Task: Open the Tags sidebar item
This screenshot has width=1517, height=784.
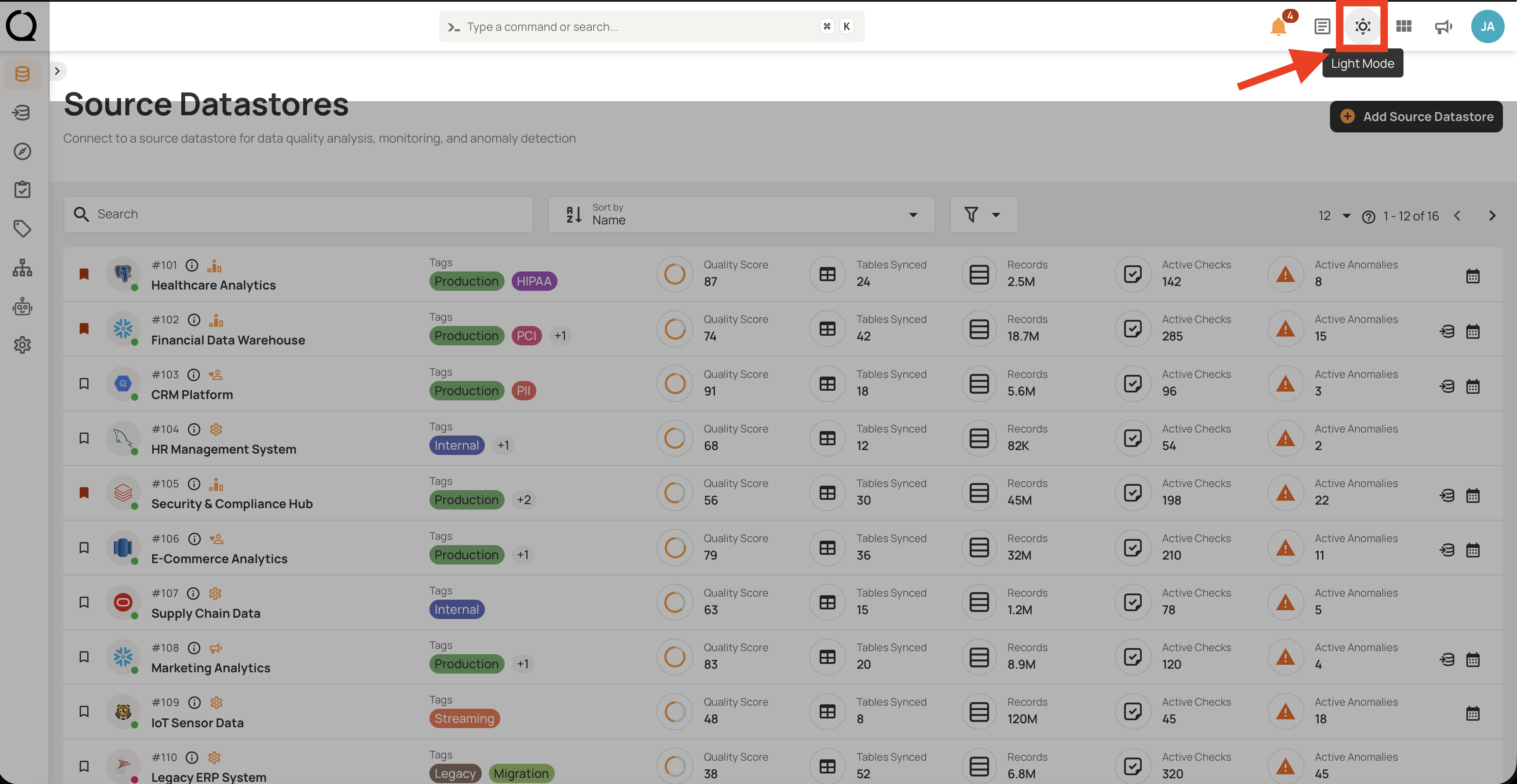Action: [22, 228]
